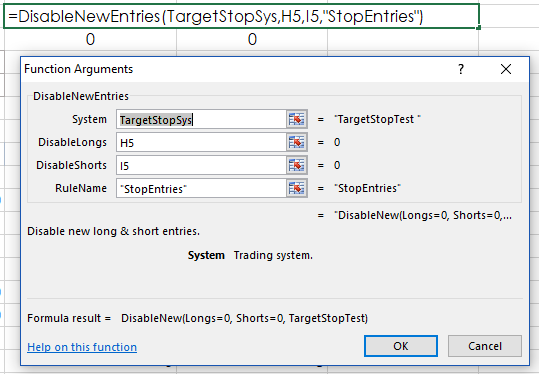
Task: Cancel the Function Arguments dialog
Action: 485,346
